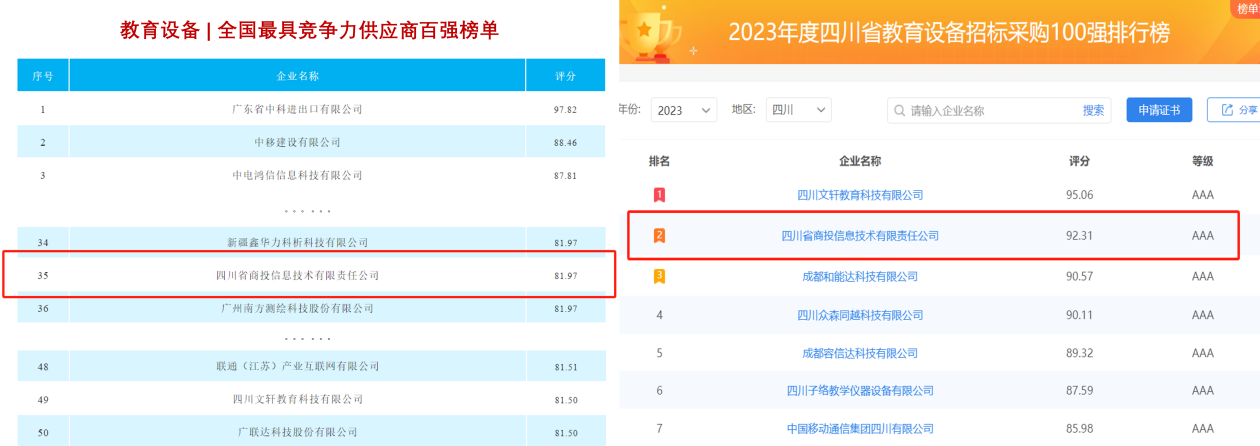Click the 序号 header in national list
Screen dimensions: 1260x446
click(x=43, y=76)
